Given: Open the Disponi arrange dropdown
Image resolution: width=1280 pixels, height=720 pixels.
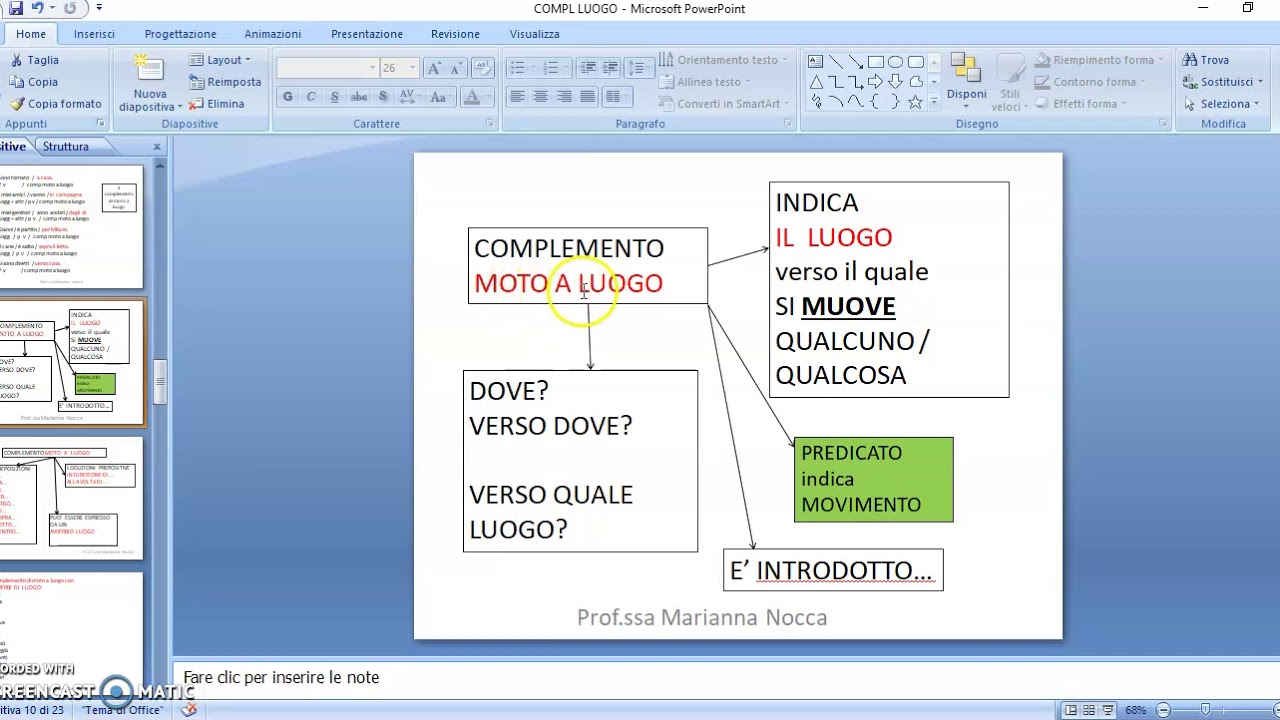Looking at the screenshot, I should click(966, 80).
